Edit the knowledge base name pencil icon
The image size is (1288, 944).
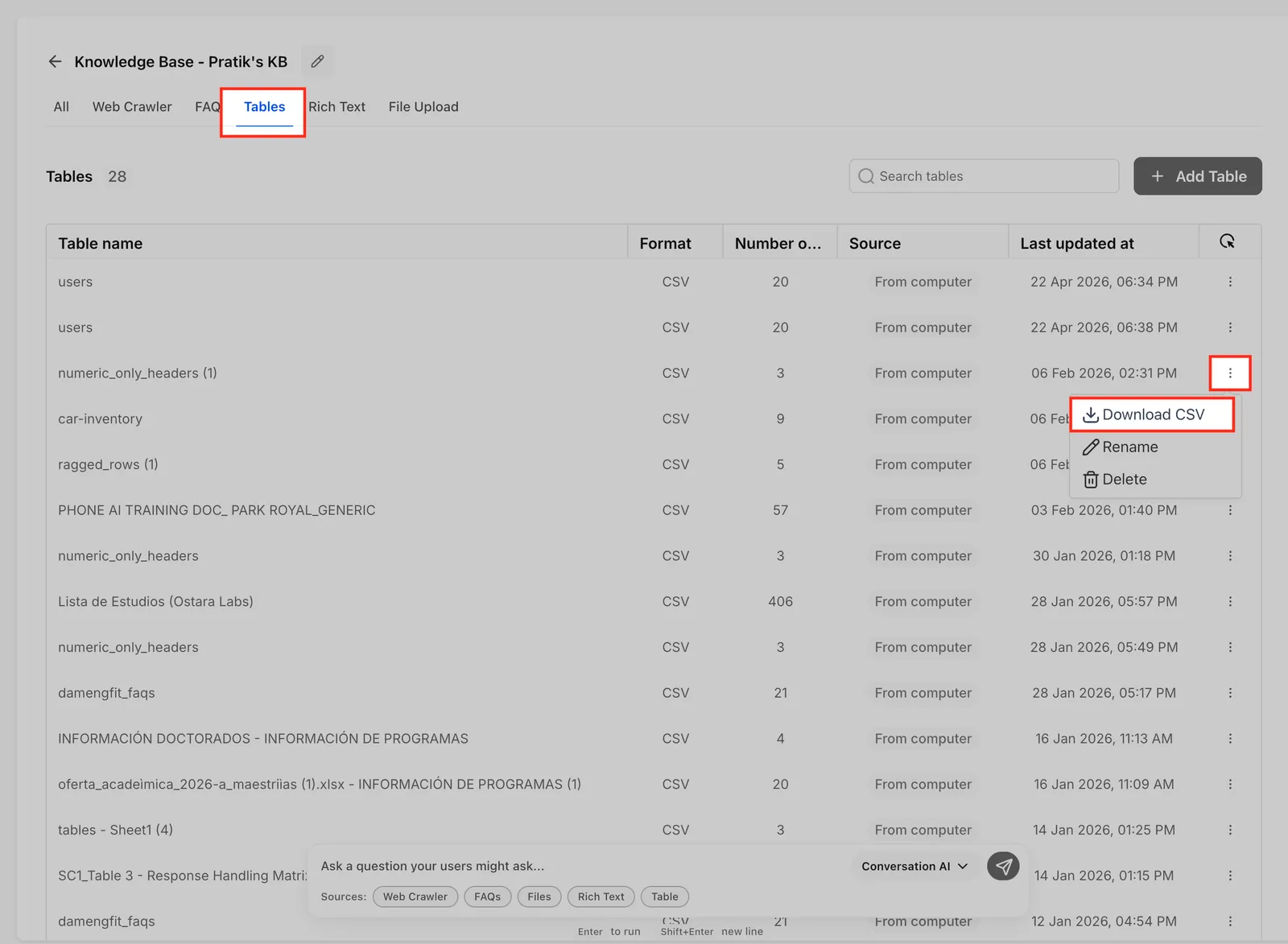[318, 62]
